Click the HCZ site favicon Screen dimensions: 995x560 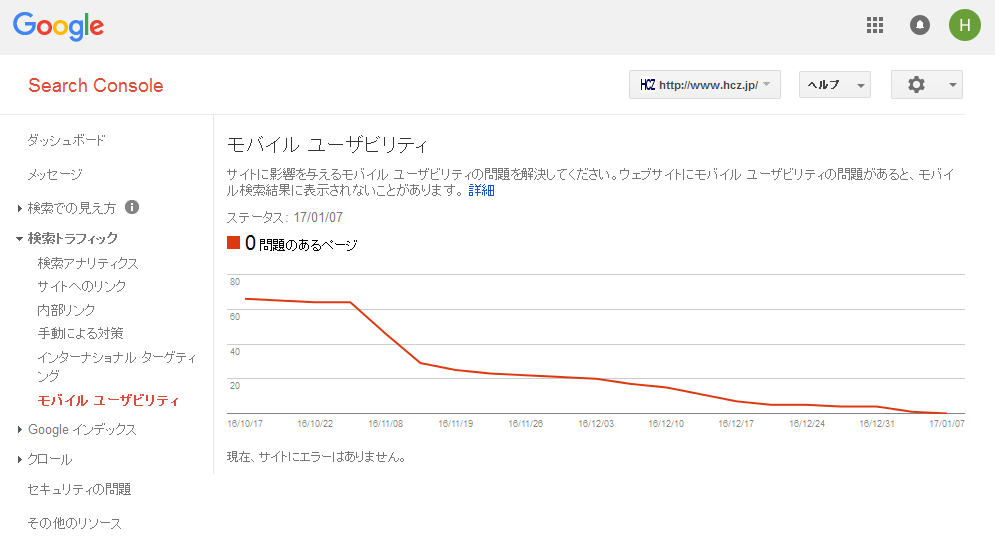[647, 84]
